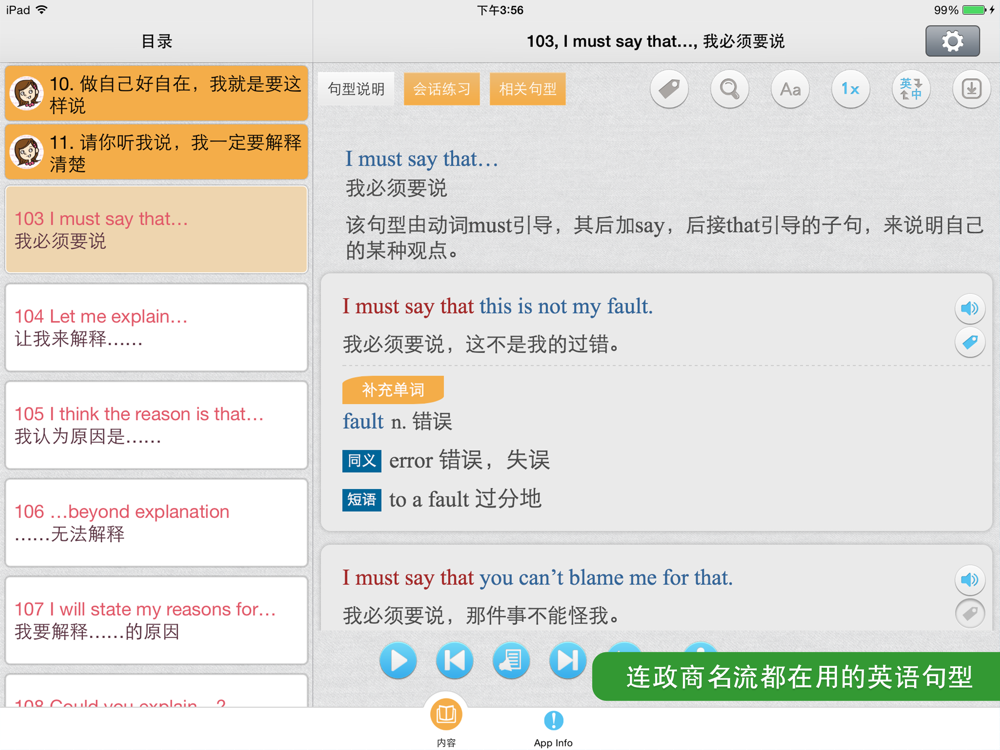Switch to the 相关句型 tab
The width and height of the screenshot is (1000, 750).
coord(528,89)
